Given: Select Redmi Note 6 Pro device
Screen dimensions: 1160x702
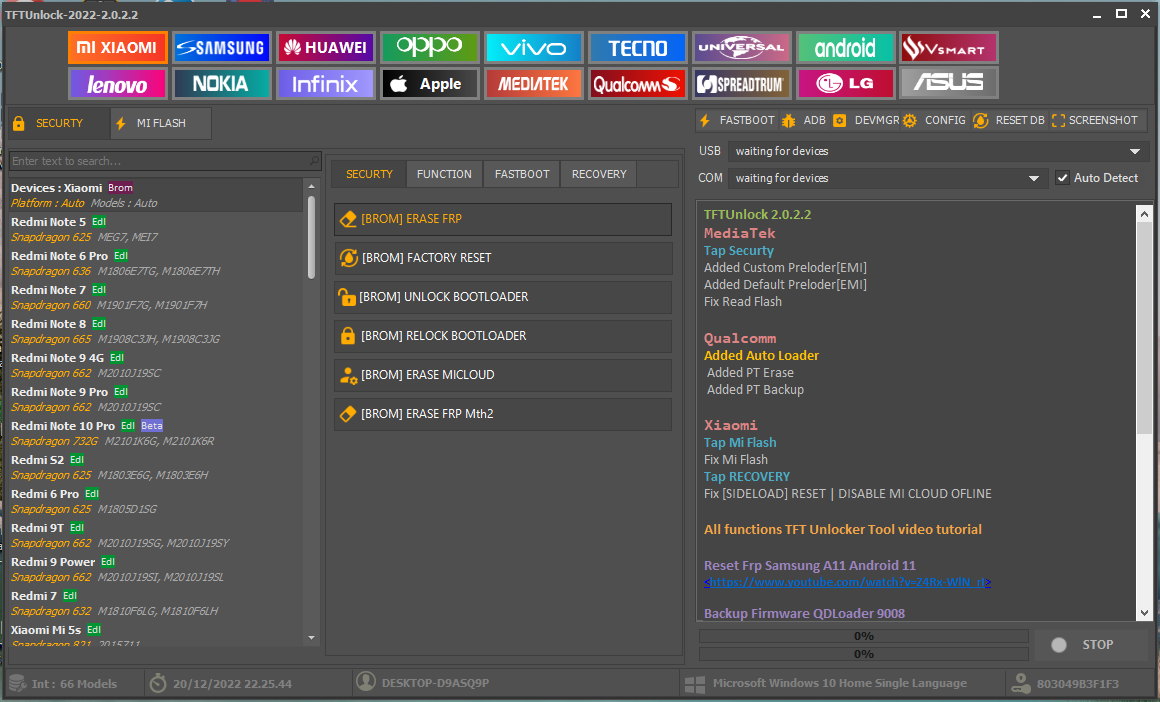Looking at the screenshot, I should tap(156, 263).
